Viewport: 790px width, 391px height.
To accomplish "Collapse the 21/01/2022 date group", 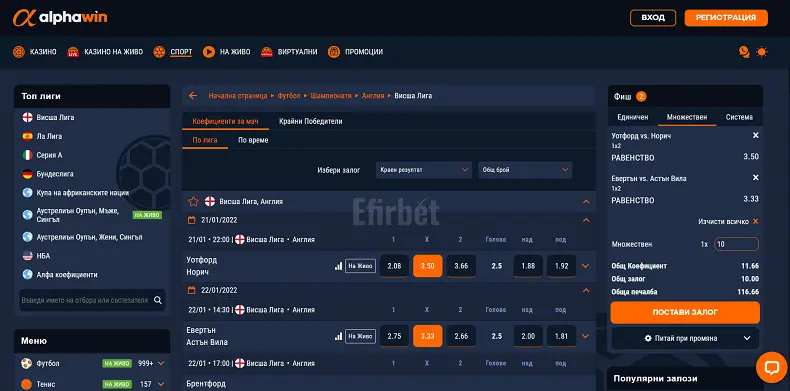I will click(585, 220).
